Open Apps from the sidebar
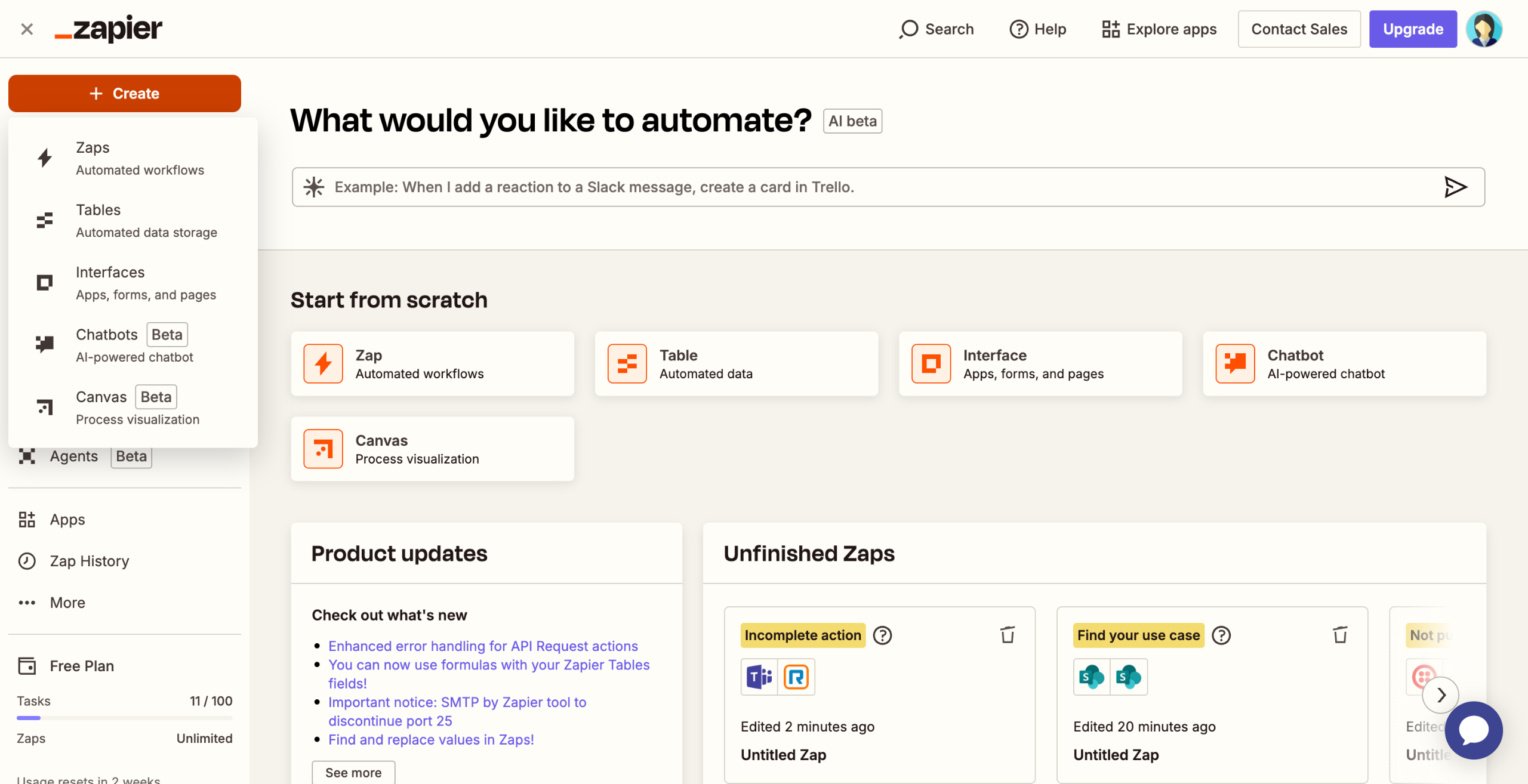1528x784 pixels. (66, 519)
